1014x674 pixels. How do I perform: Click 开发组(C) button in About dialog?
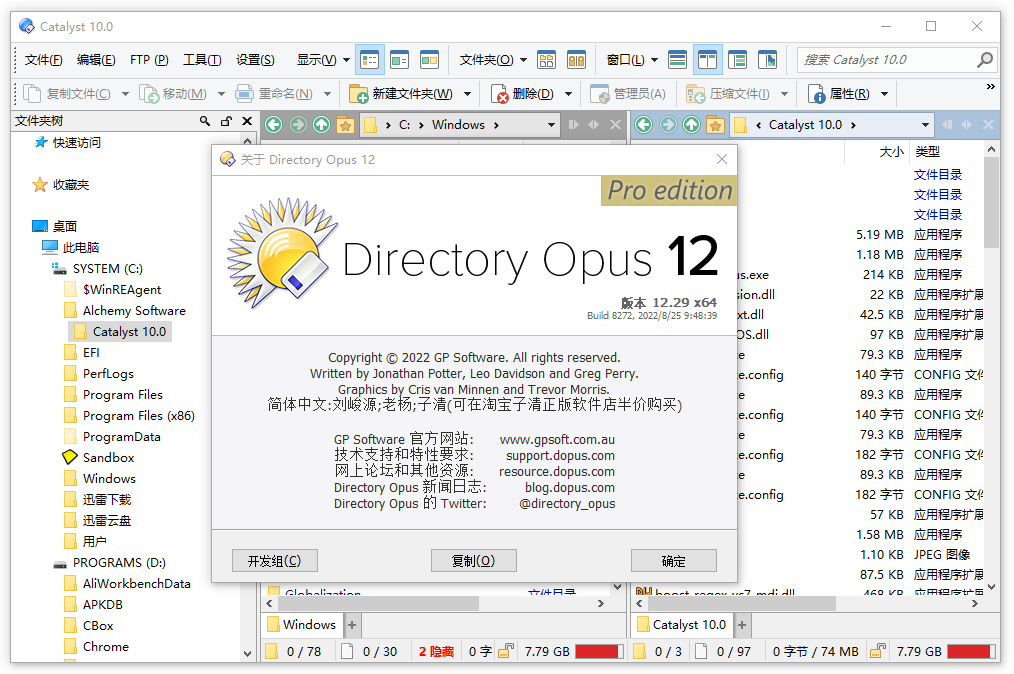click(275, 561)
